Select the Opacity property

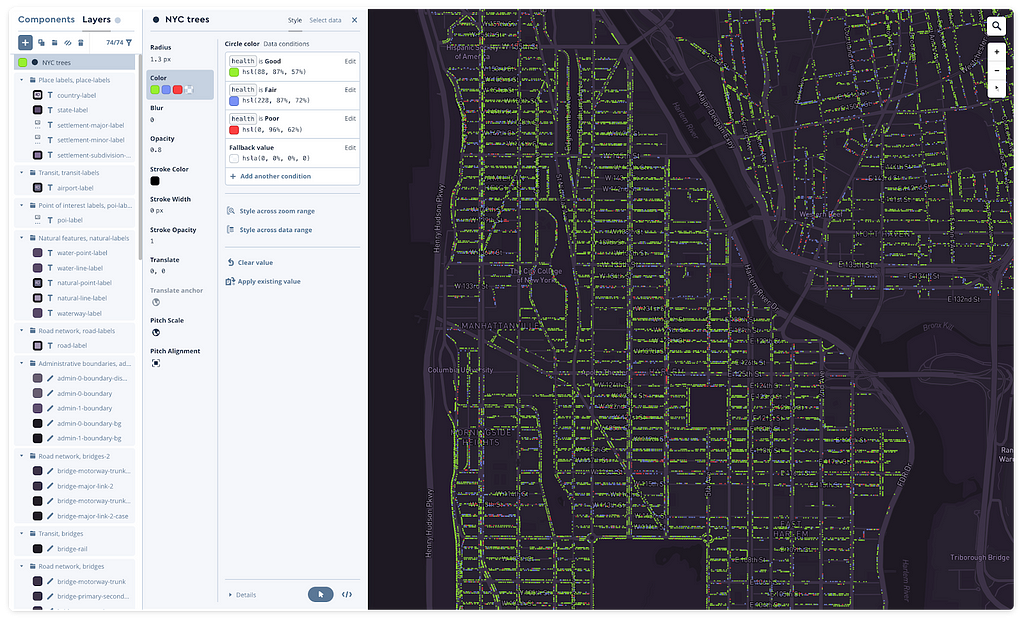(x=180, y=144)
